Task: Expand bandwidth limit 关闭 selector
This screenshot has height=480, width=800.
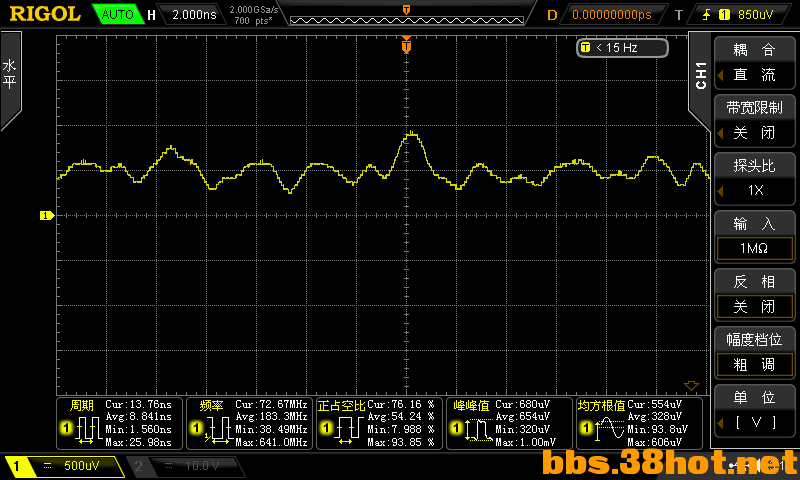Action: click(x=754, y=133)
